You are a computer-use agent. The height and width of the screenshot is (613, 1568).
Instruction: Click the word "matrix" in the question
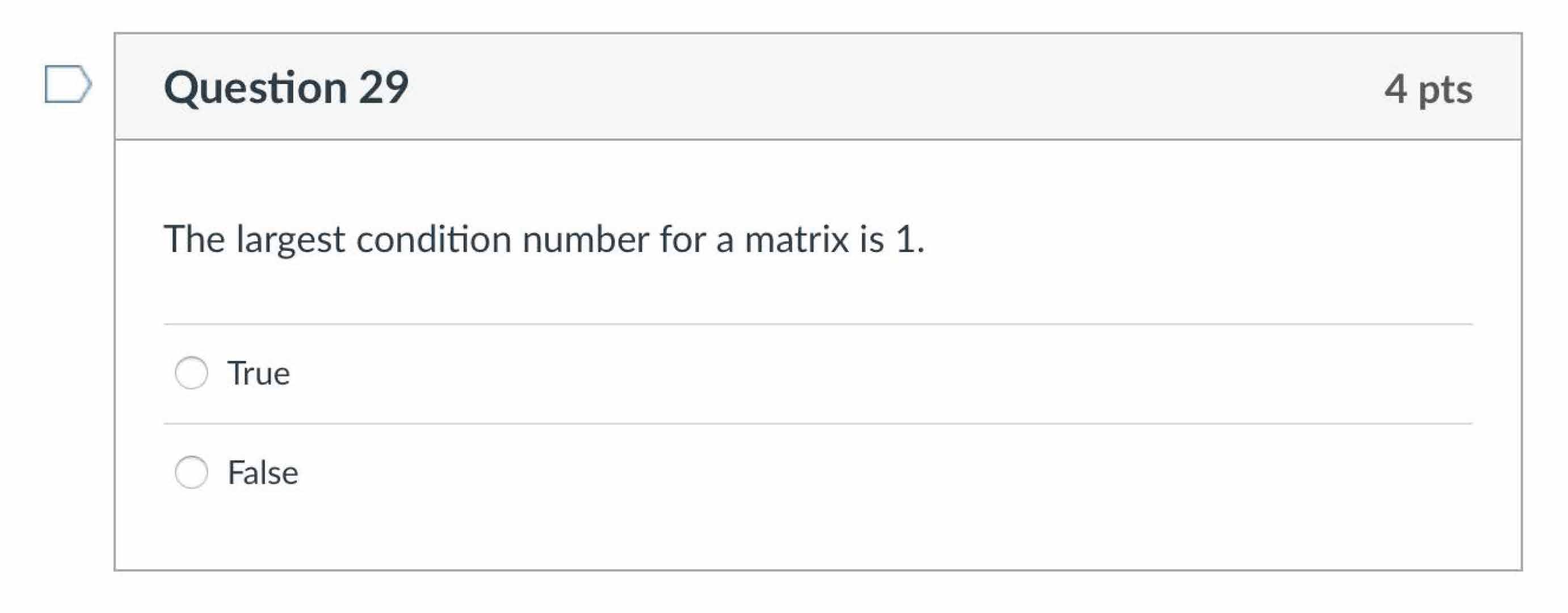[x=796, y=238]
